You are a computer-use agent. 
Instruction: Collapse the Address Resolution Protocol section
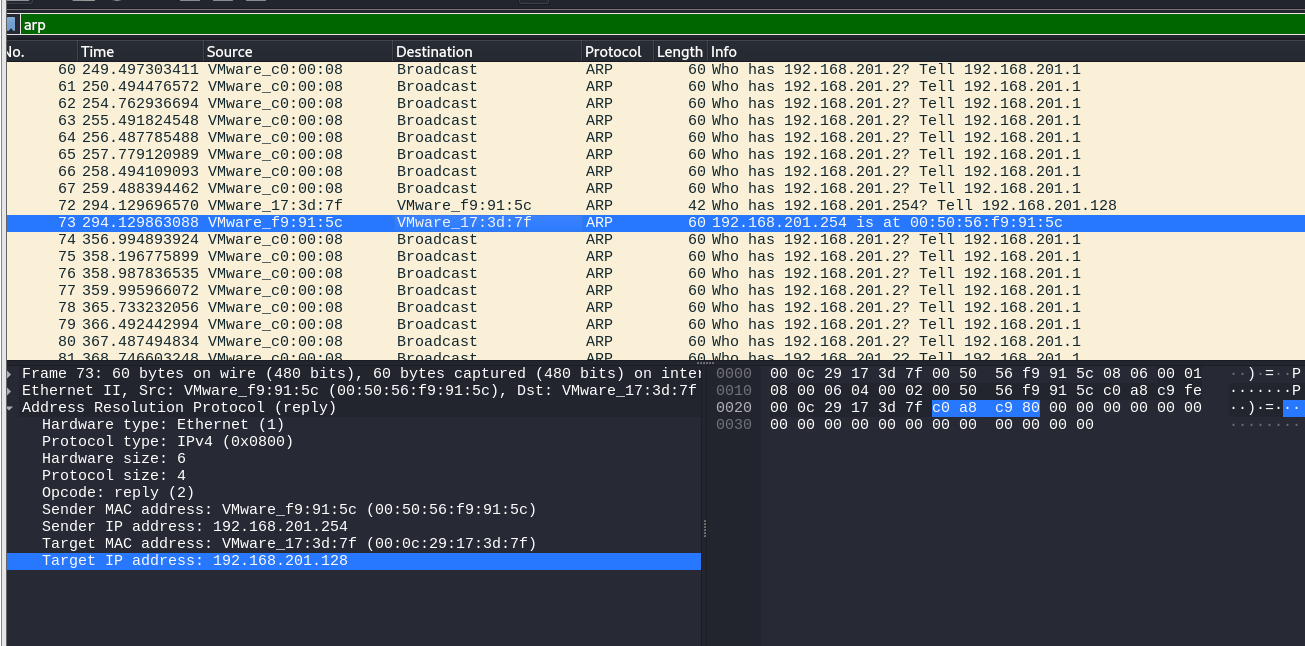(11, 408)
